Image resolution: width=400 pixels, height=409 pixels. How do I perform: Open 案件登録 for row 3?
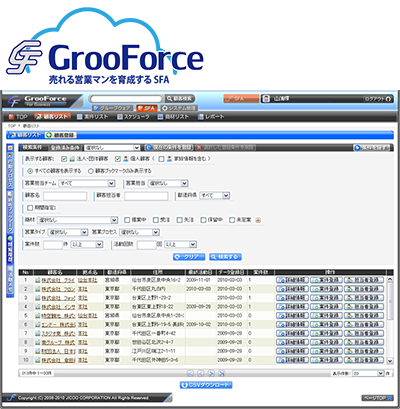326,298
